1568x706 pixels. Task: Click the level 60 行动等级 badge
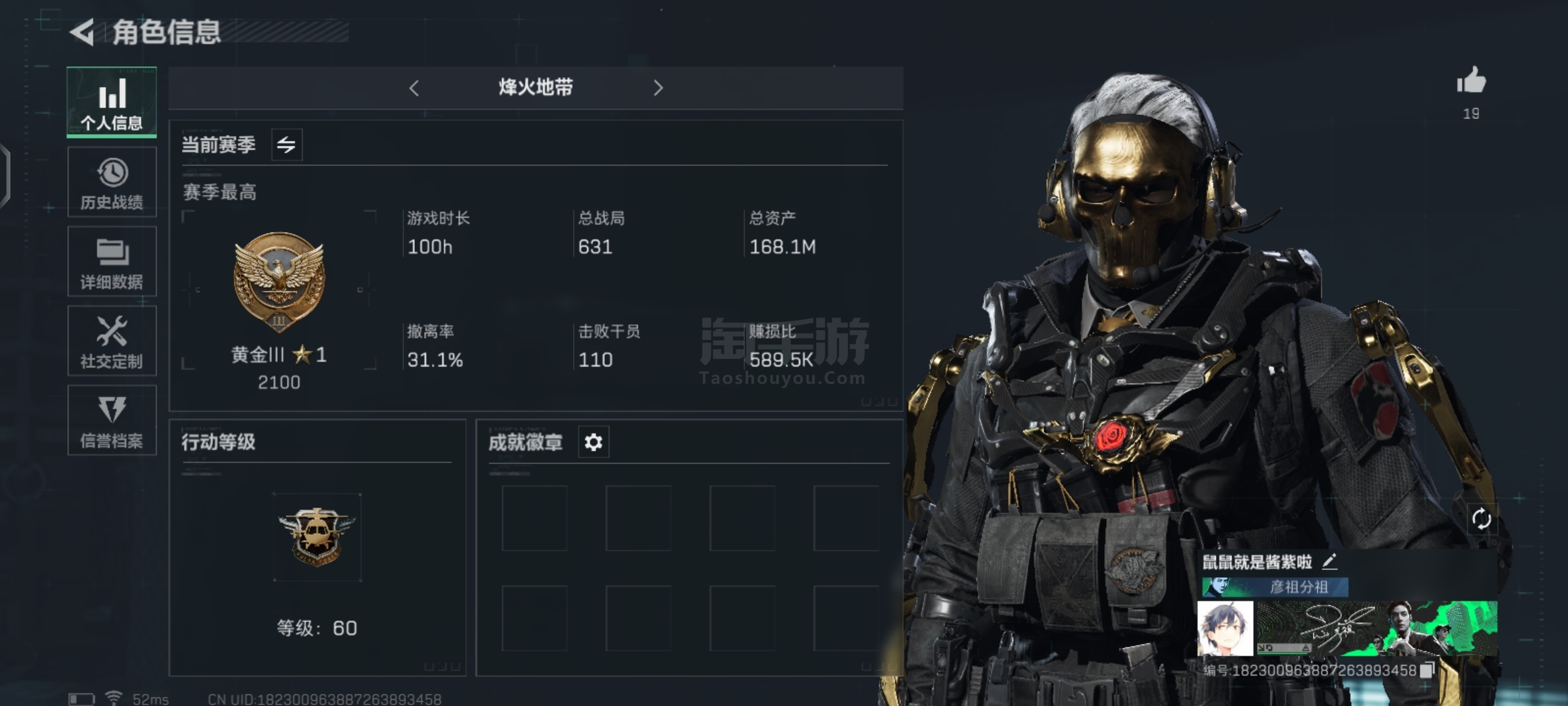click(317, 537)
